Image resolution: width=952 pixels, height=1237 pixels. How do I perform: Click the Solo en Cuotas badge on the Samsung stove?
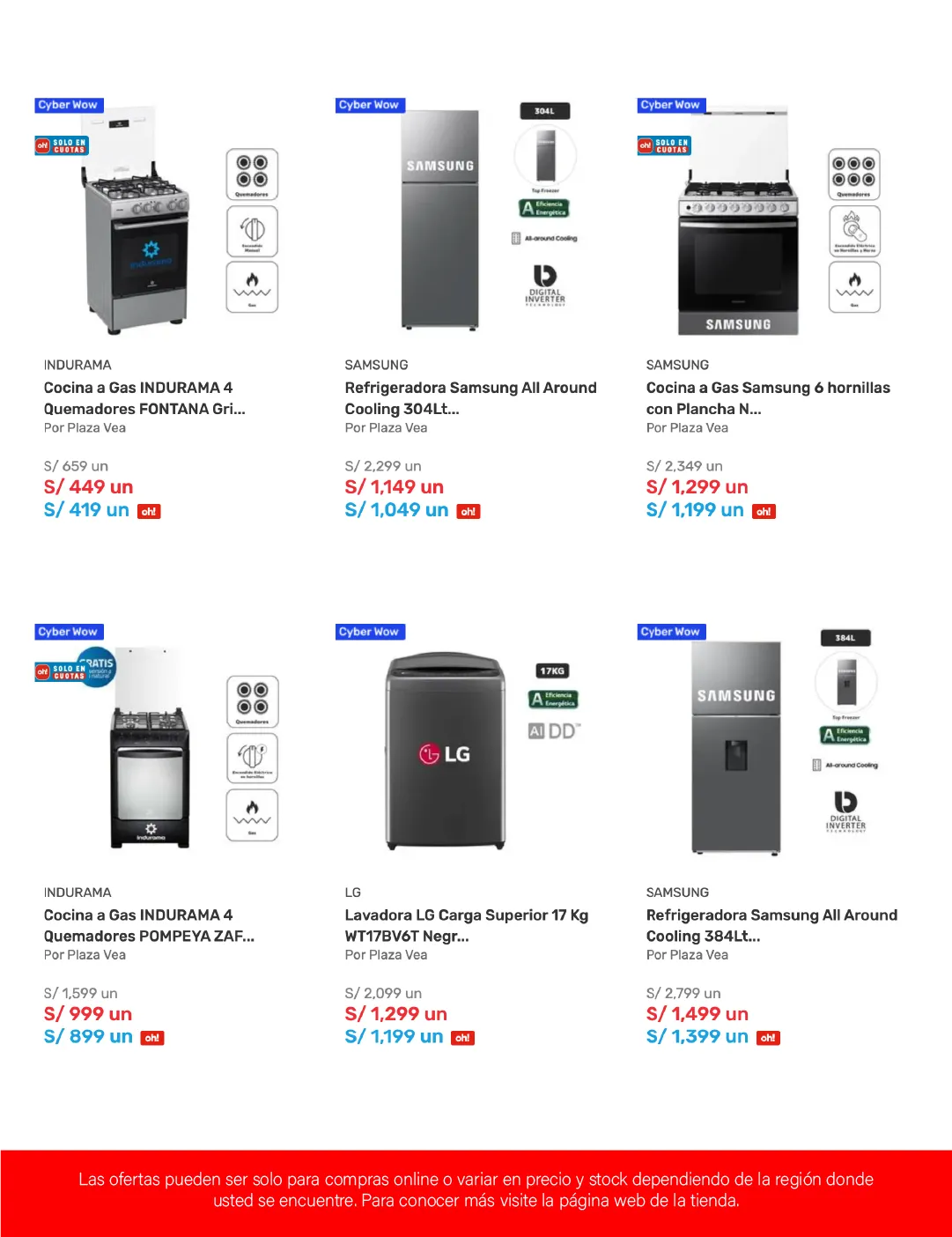664,145
